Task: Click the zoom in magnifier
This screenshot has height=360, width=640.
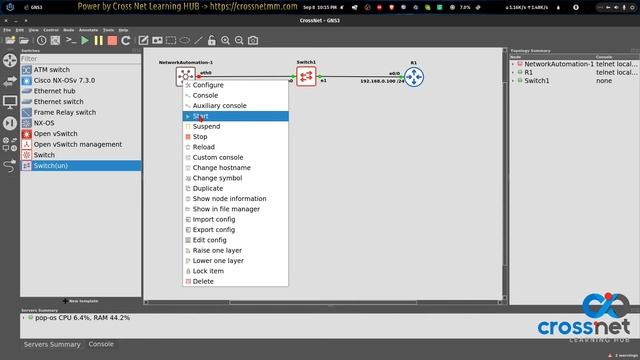Action: click(225, 40)
